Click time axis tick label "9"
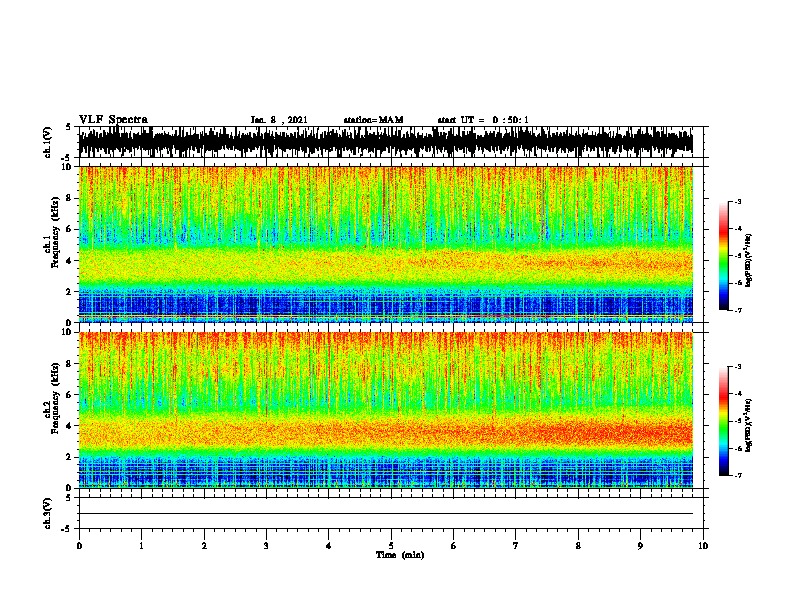This screenshot has width=792, height=612. (x=640, y=546)
